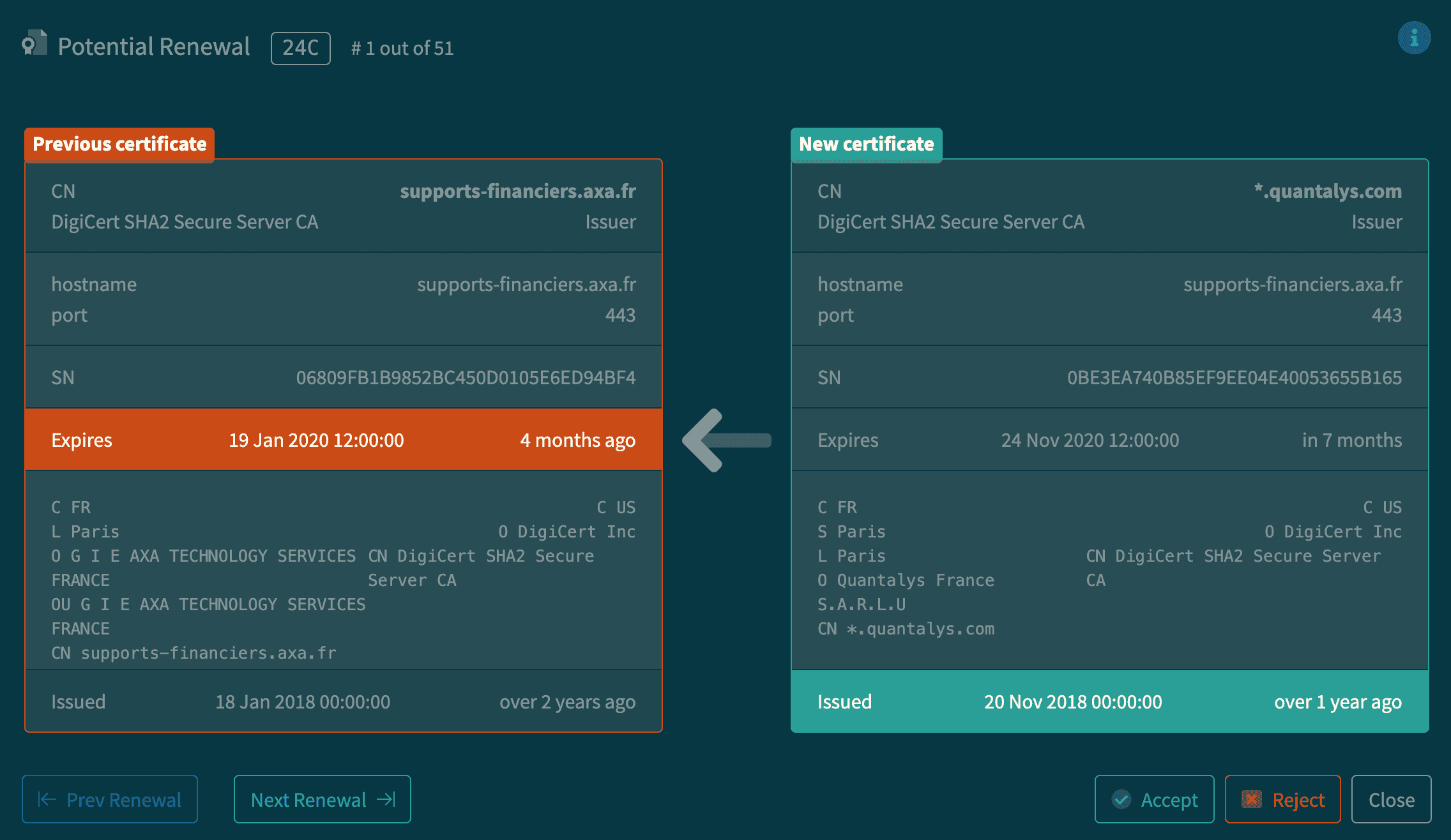Screen dimensions: 1451x840
Task: Click the back-arrow icon in Prev Renewal button
Action: (47, 799)
